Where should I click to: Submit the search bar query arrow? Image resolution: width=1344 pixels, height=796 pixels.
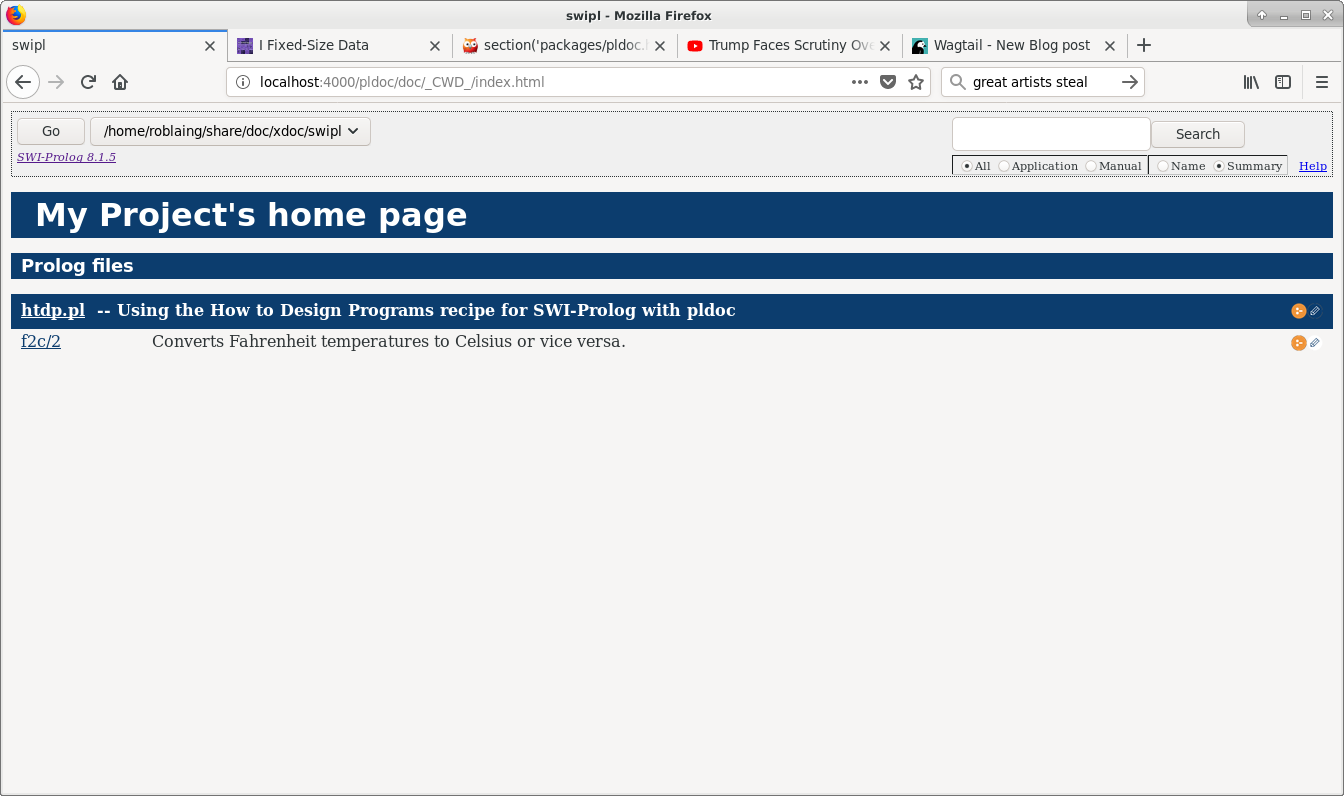pyautogui.click(x=1129, y=82)
